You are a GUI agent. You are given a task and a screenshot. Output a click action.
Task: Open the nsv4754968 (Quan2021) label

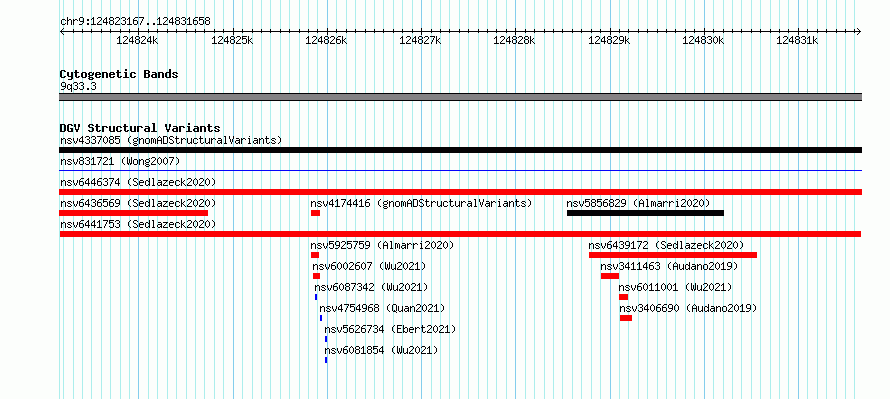382,308
